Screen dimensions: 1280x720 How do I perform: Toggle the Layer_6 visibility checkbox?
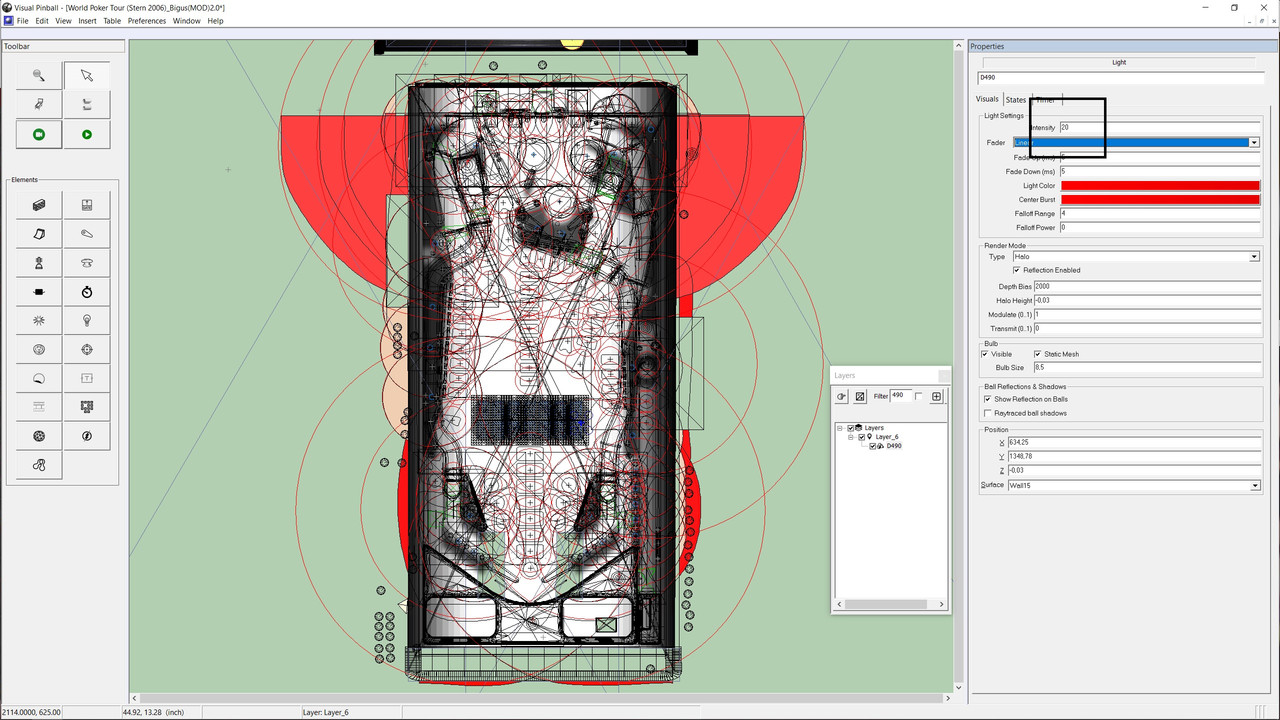tap(862, 437)
